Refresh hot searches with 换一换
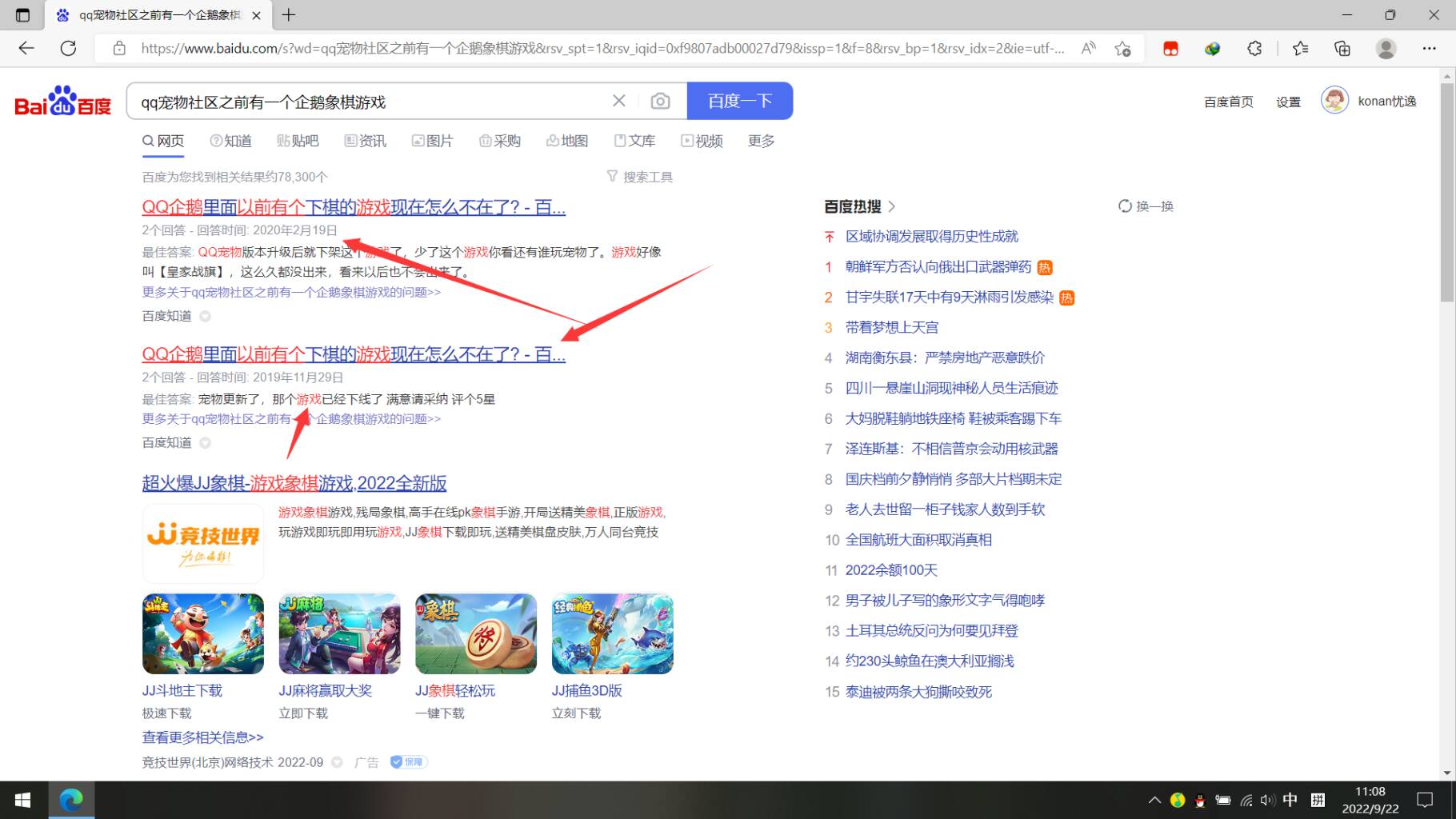This screenshot has height=819, width=1456. click(x=1146, y=206)
